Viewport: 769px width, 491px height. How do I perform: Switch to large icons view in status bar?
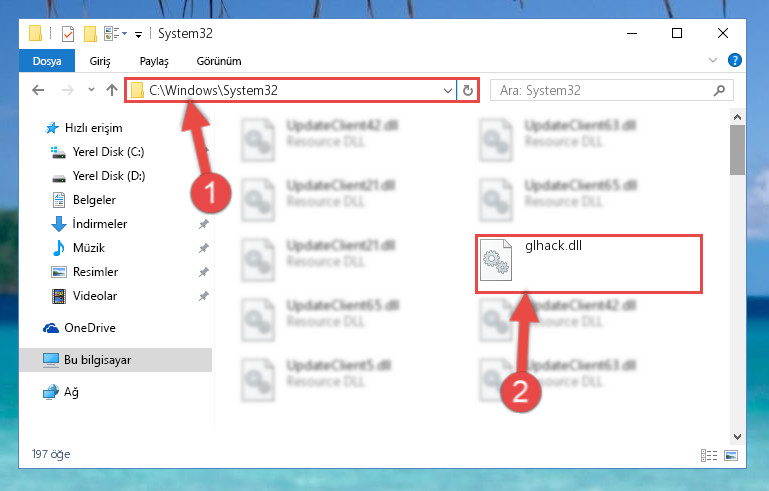coord(731,456)
